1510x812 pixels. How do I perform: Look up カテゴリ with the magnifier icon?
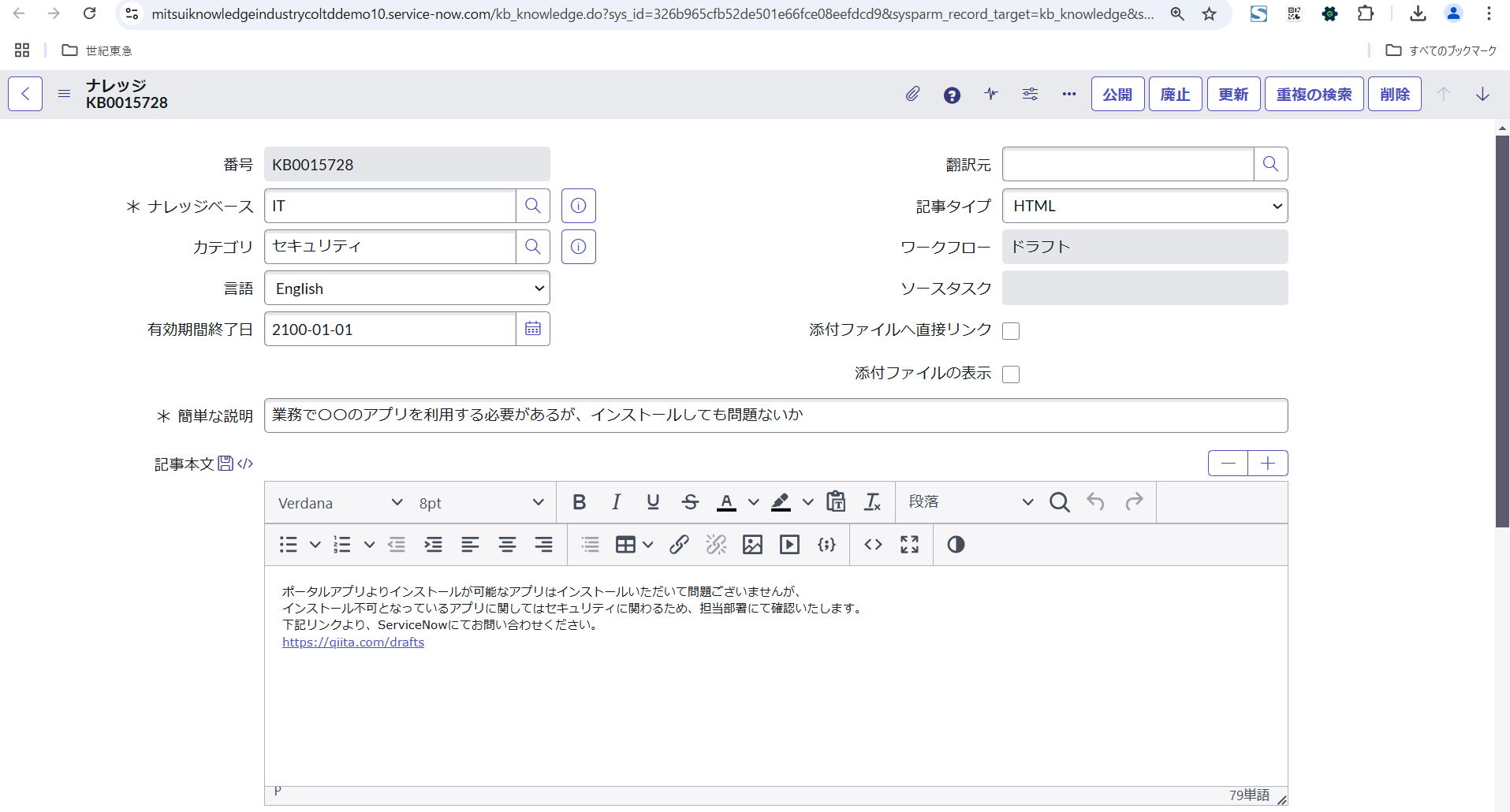[533, 247]
